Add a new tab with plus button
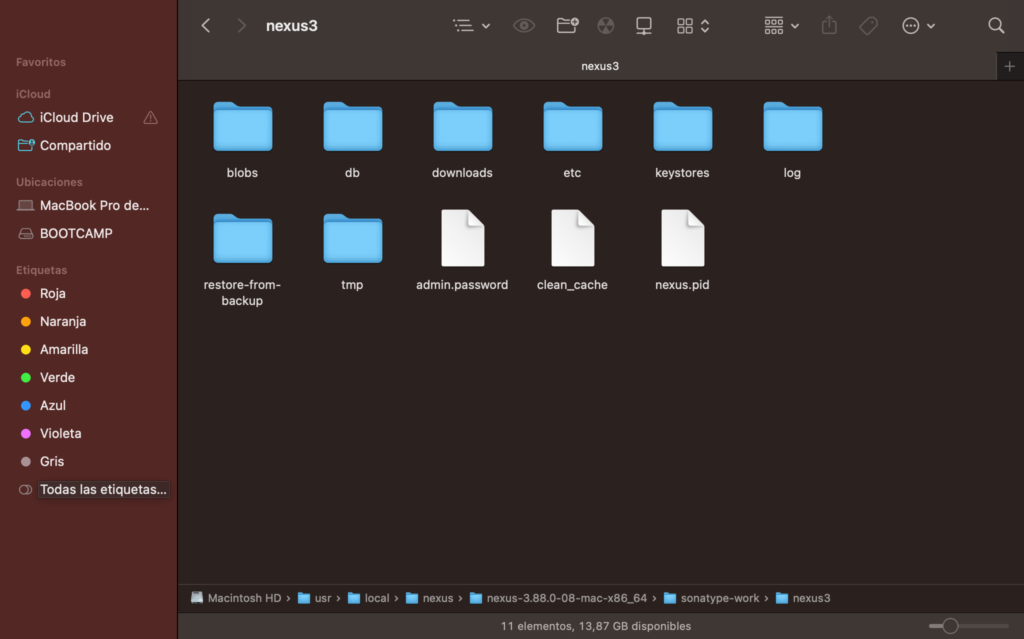 pyautogui.click(x=1009, y=66)
